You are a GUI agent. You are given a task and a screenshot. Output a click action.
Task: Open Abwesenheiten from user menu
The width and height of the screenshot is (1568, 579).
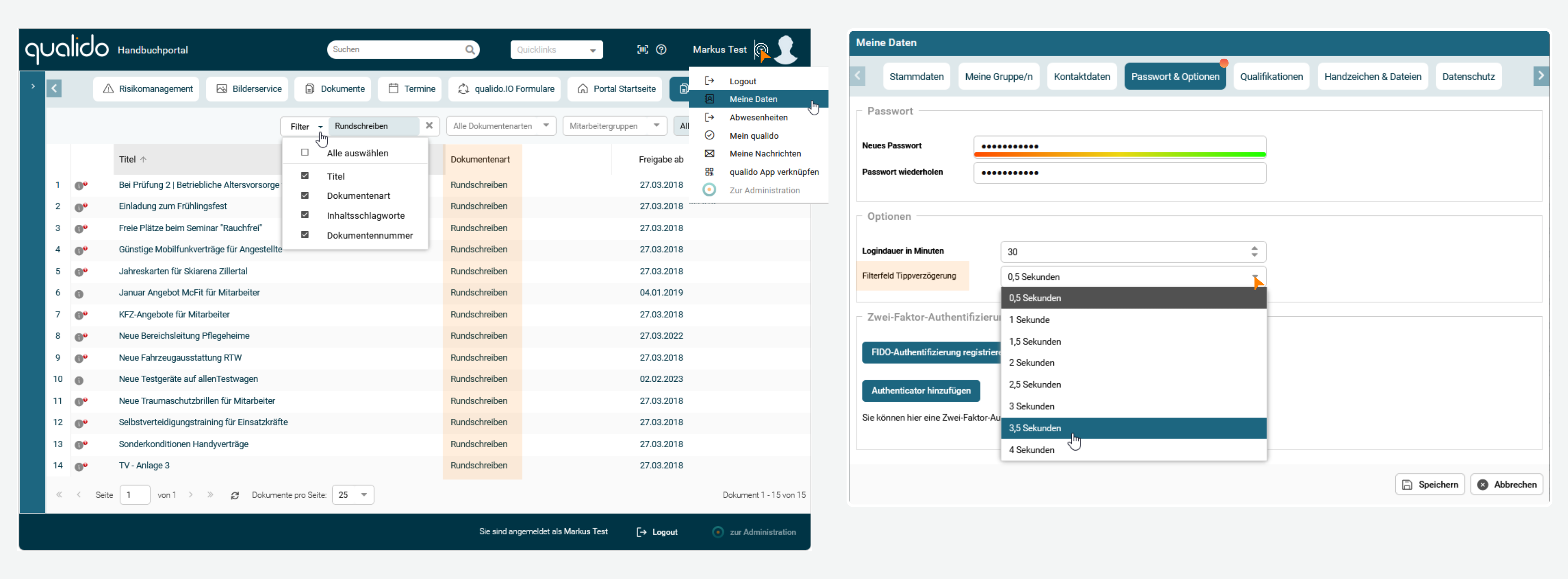click(x=758, y=118)
